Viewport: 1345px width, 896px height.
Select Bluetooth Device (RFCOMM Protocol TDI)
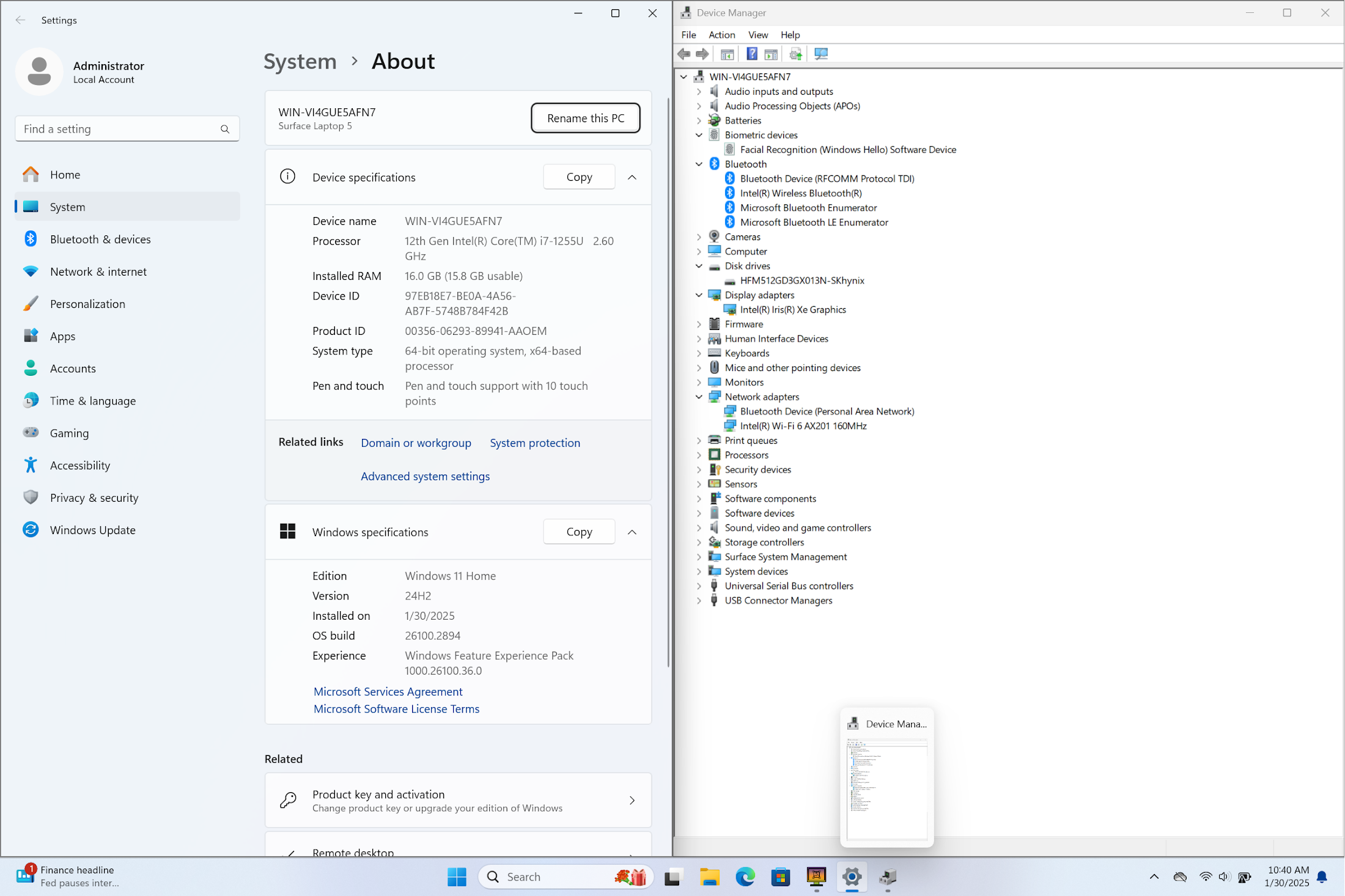[827, 178]
